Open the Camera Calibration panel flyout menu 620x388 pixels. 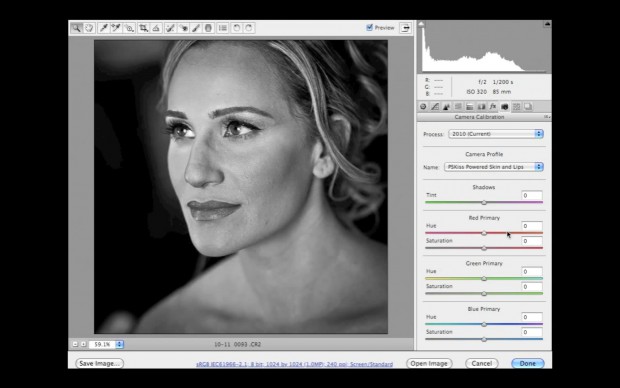click(x=547, y=117)
